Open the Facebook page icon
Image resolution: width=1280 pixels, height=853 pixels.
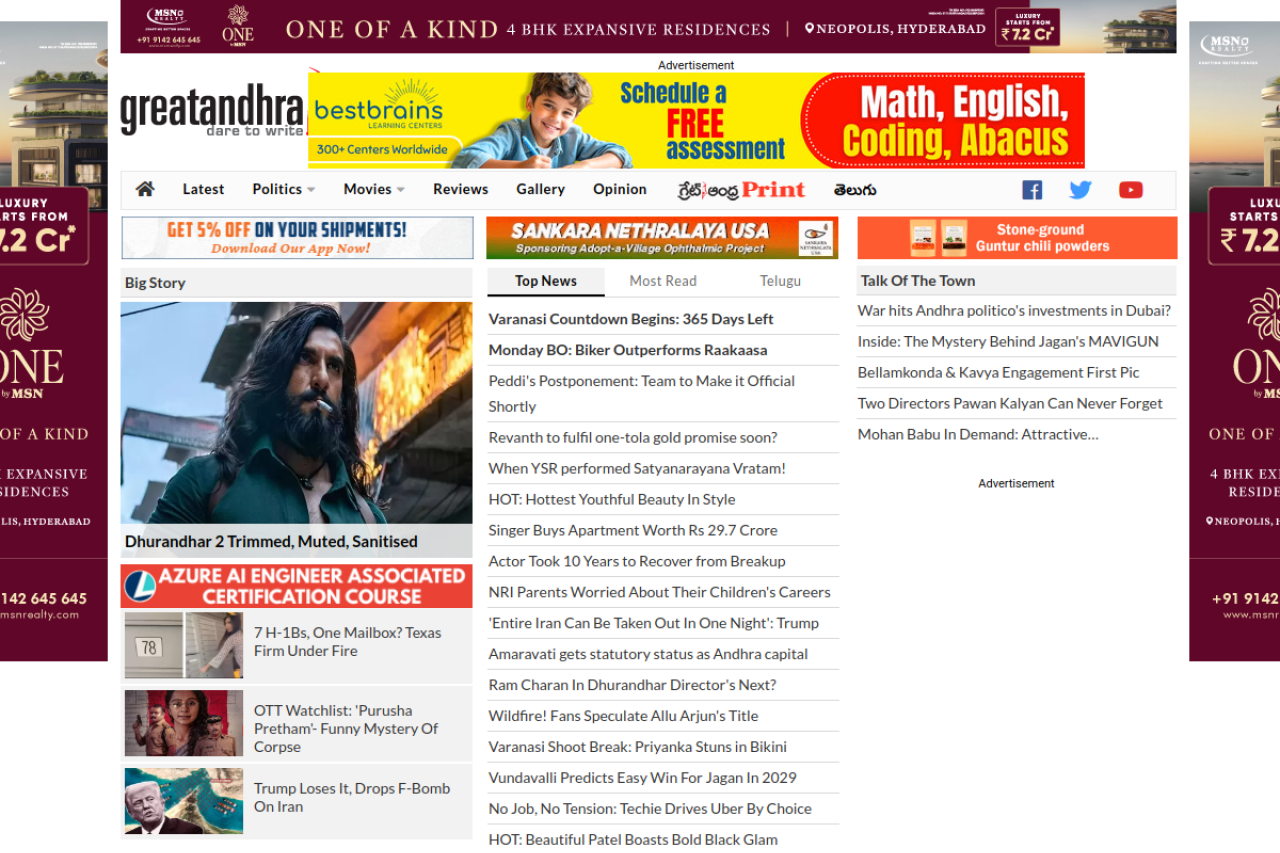point(1032,190)
